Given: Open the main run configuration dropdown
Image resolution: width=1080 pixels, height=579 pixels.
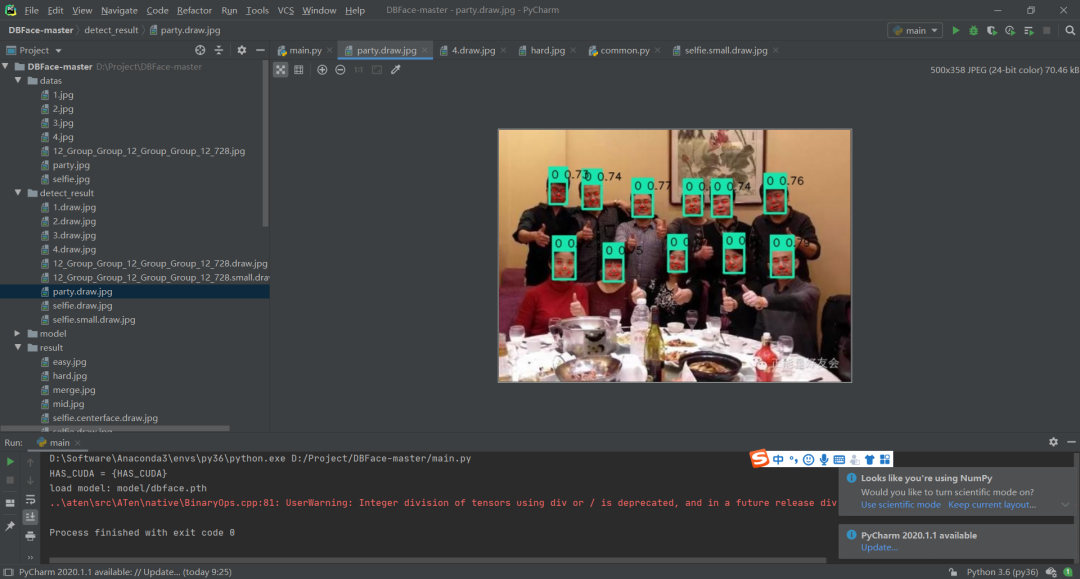Looking at the screenshot, I should tap(914, 31).
